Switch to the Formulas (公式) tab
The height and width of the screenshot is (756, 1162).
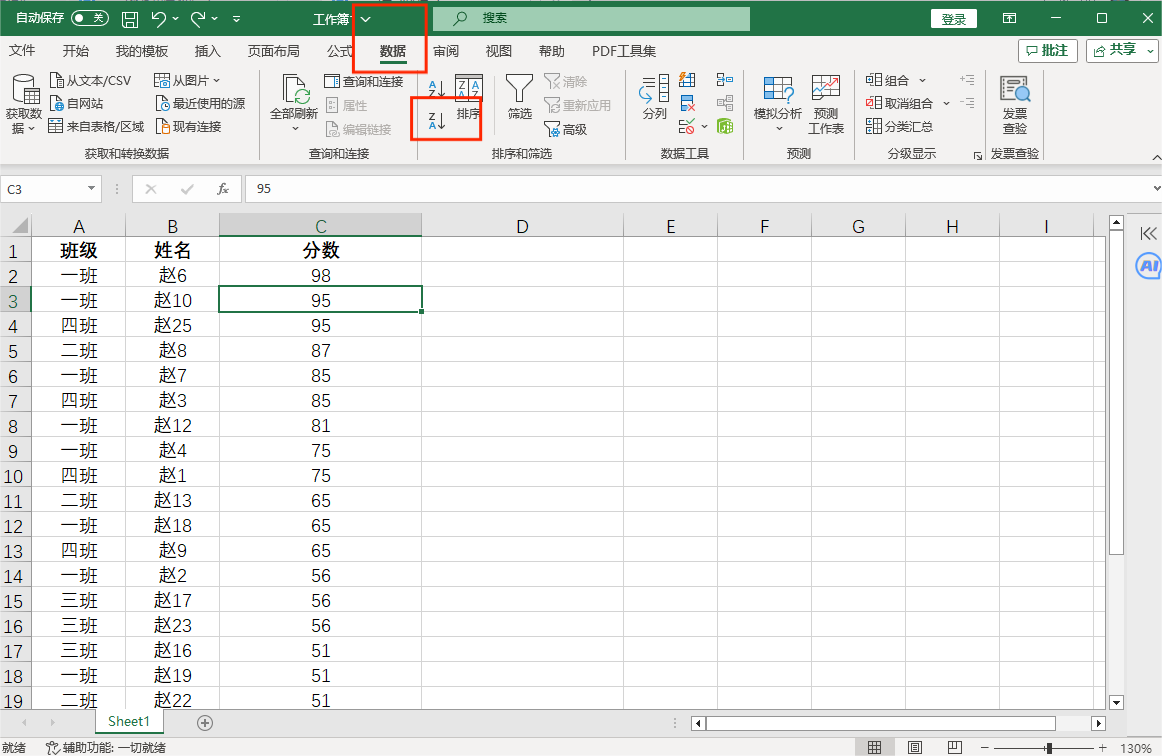pyautogui.click(x=340, y=51)
